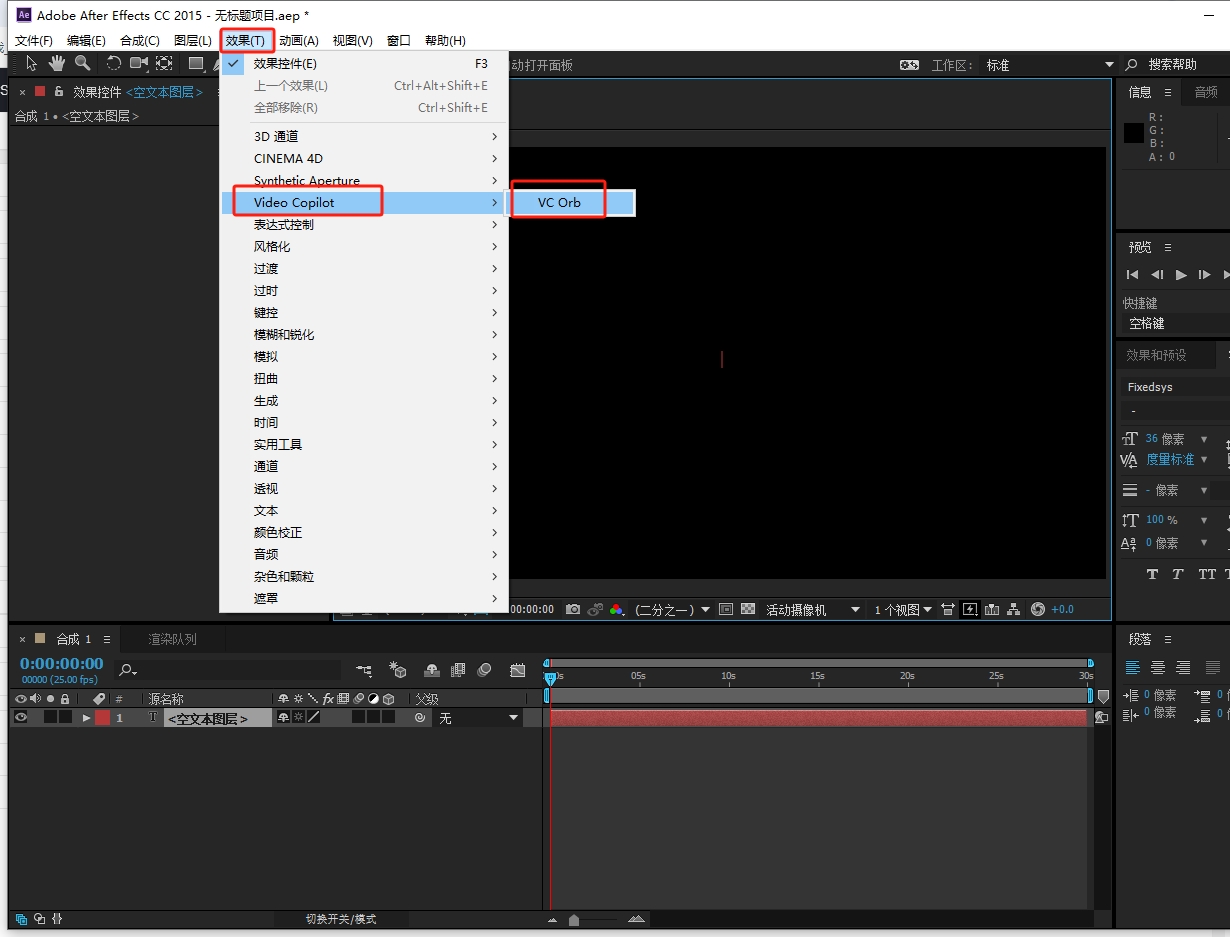Toggle the region of interest button
Screen dimensions: 1230x937
(x=726, y=609)
